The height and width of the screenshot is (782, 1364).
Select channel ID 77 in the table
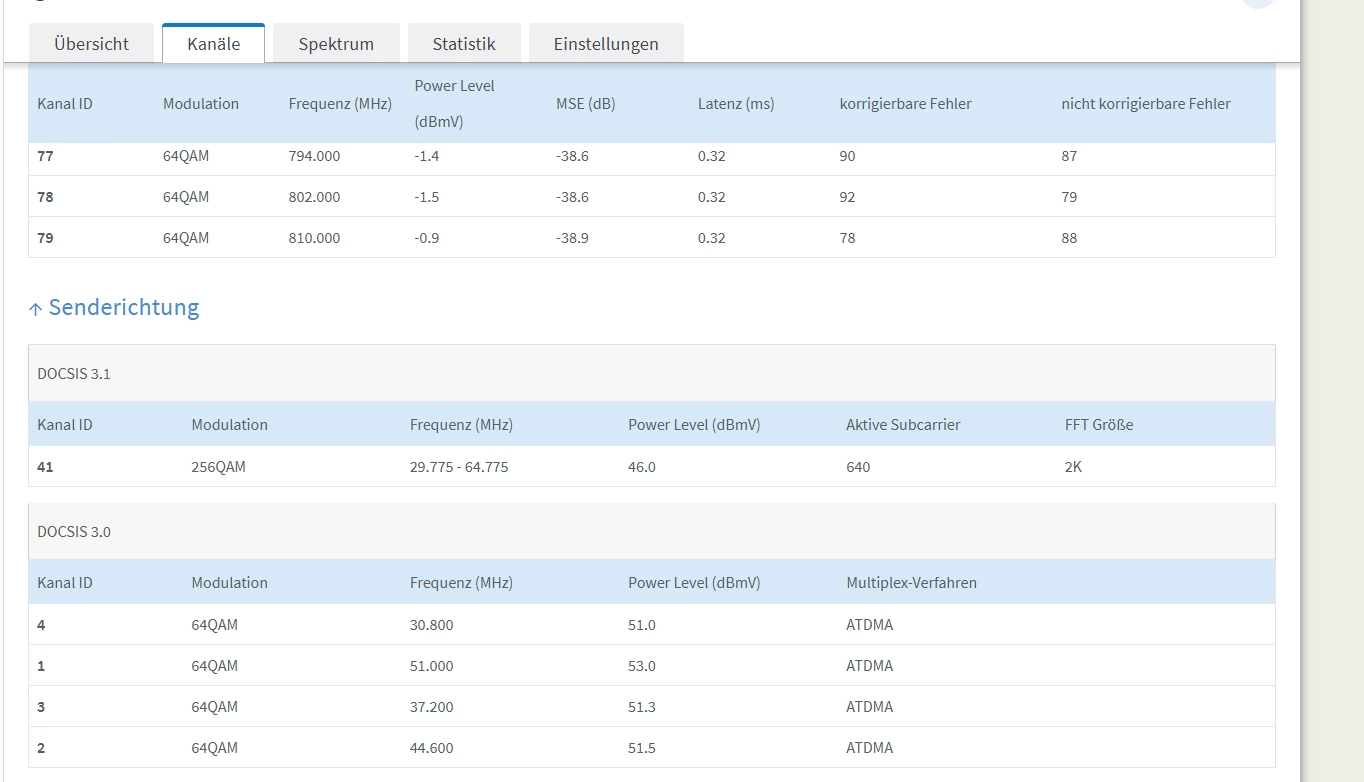45,157
